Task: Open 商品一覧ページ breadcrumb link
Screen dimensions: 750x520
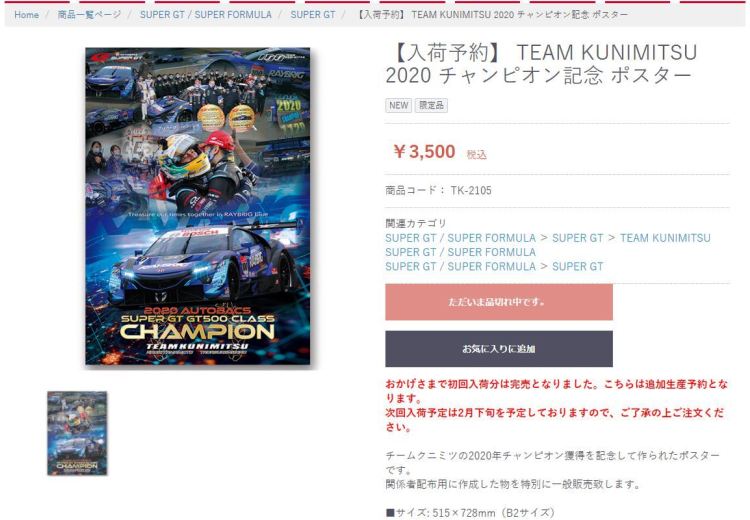Action: pos(89,15)
